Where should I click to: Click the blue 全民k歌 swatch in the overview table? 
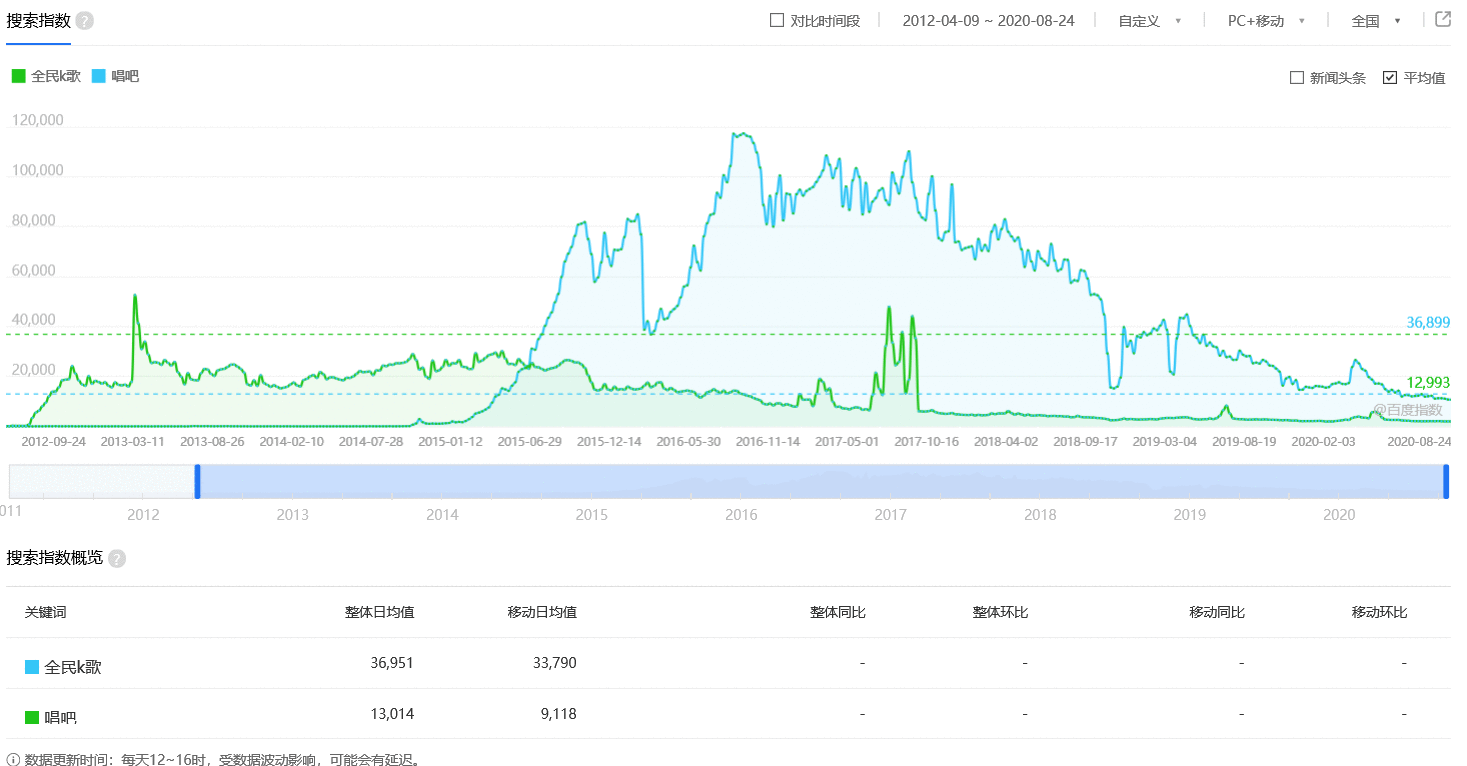pyautogui.click(x=32, y=667)
